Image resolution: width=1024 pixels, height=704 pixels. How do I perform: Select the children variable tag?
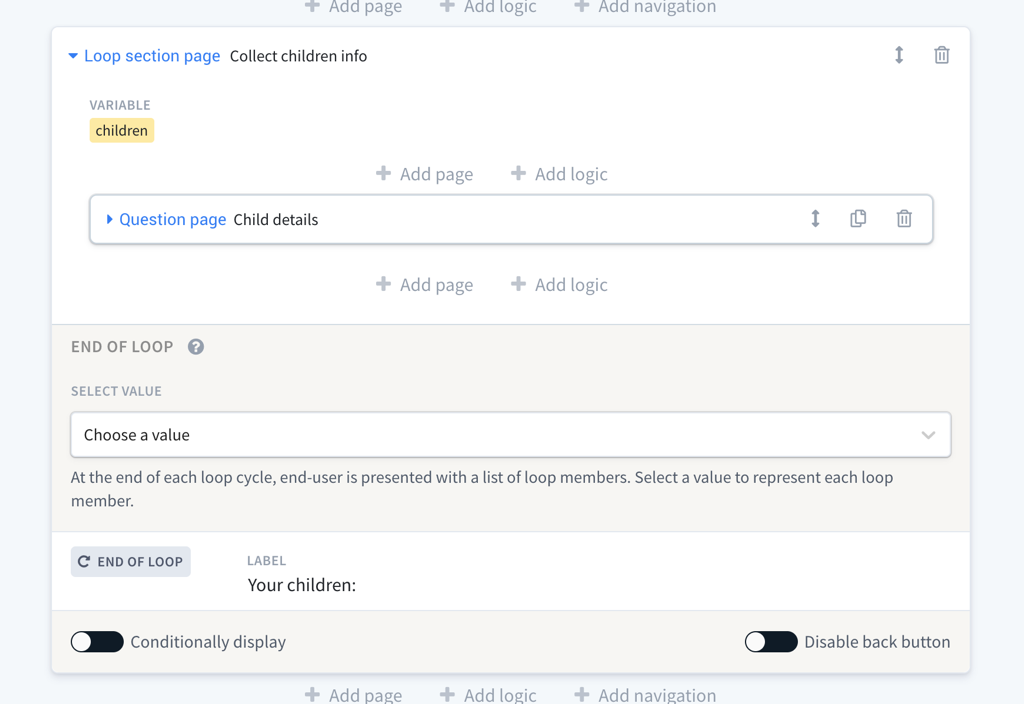(x=122, y=131)
